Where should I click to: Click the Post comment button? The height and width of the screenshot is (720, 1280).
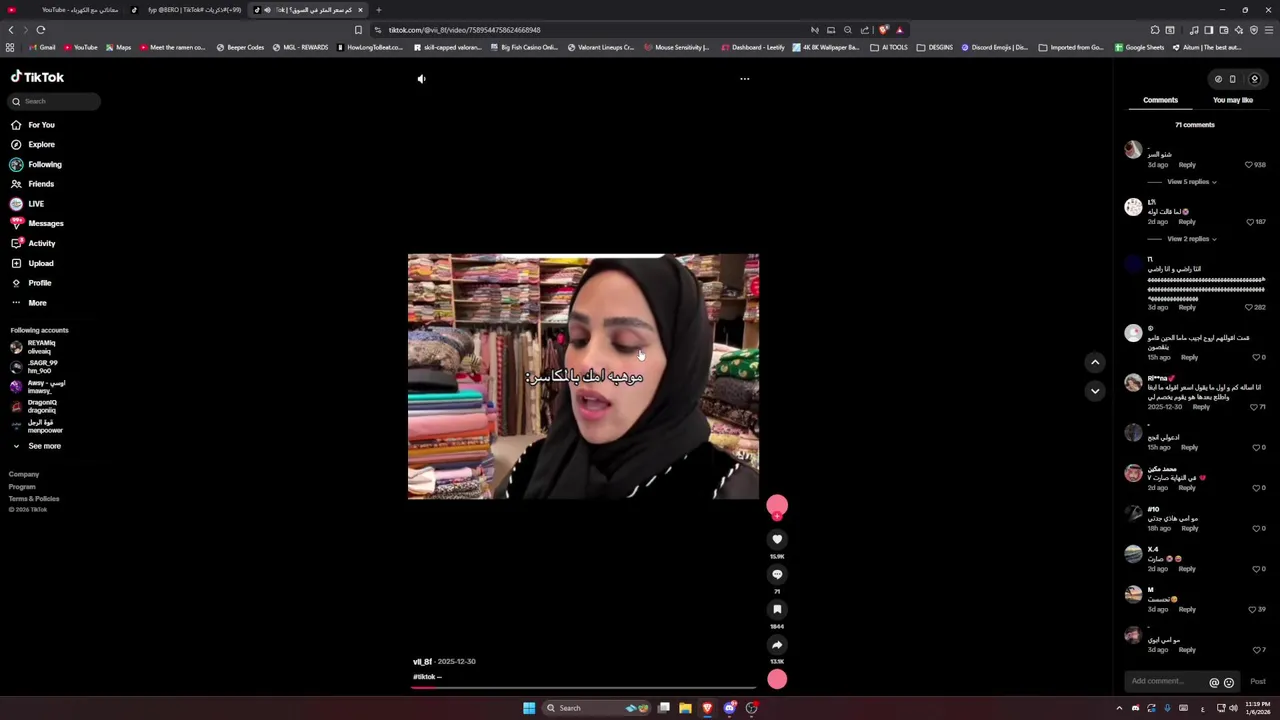coord(1257,682)
